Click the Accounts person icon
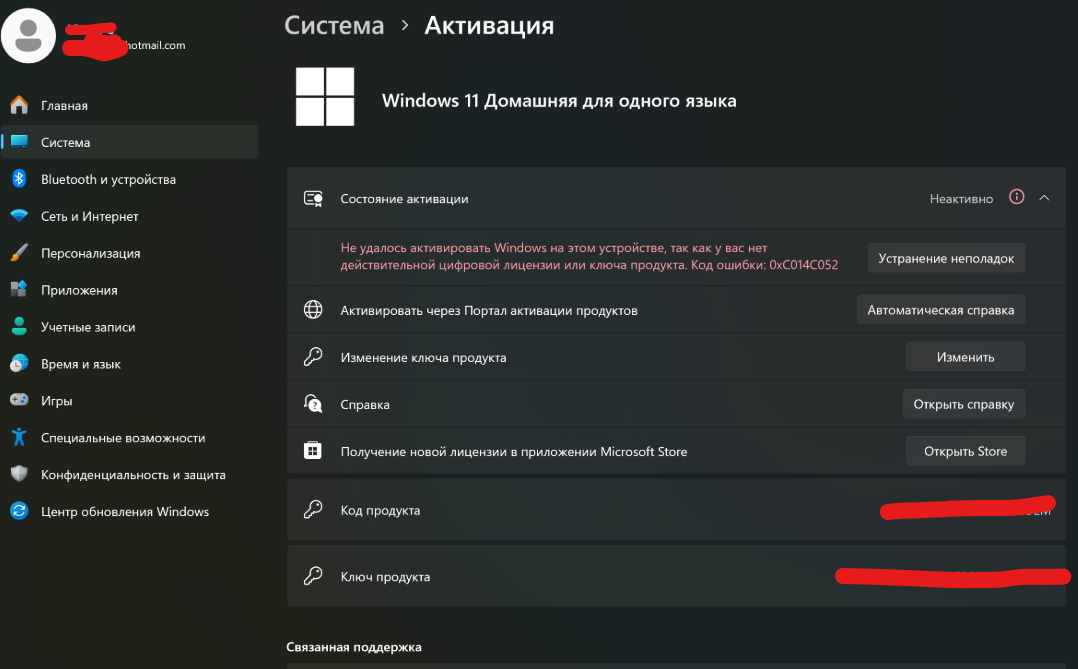Viewport: 1078px width, 669px height. click(19, 327)
